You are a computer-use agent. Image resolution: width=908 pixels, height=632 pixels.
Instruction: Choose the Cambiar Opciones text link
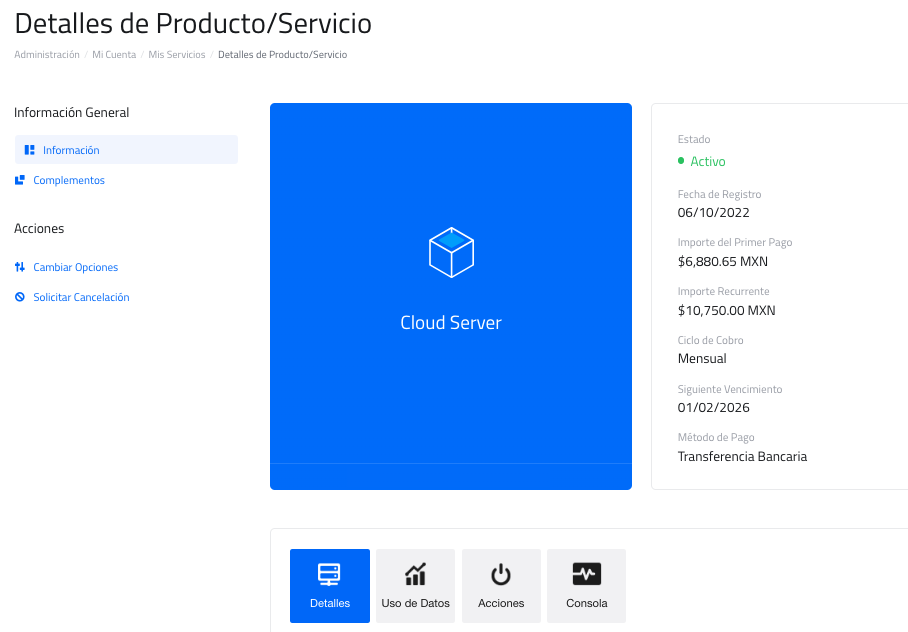click(x=76, y=267)
